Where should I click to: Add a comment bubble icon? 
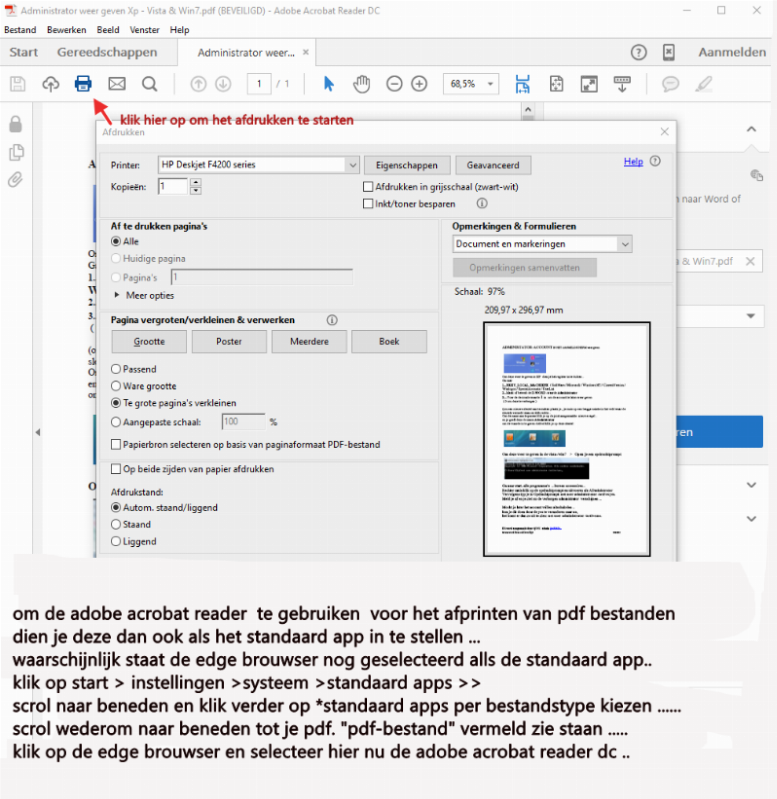pos(671,84)
